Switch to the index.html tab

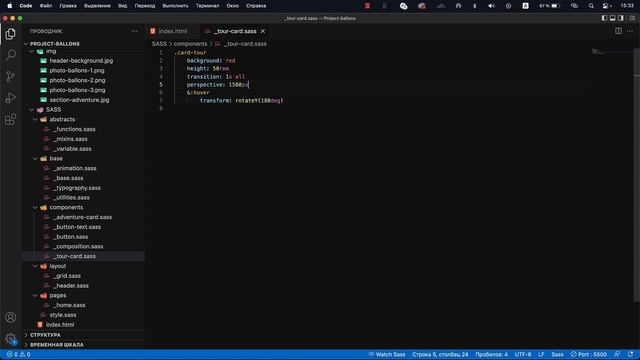[x=173, y=31]
